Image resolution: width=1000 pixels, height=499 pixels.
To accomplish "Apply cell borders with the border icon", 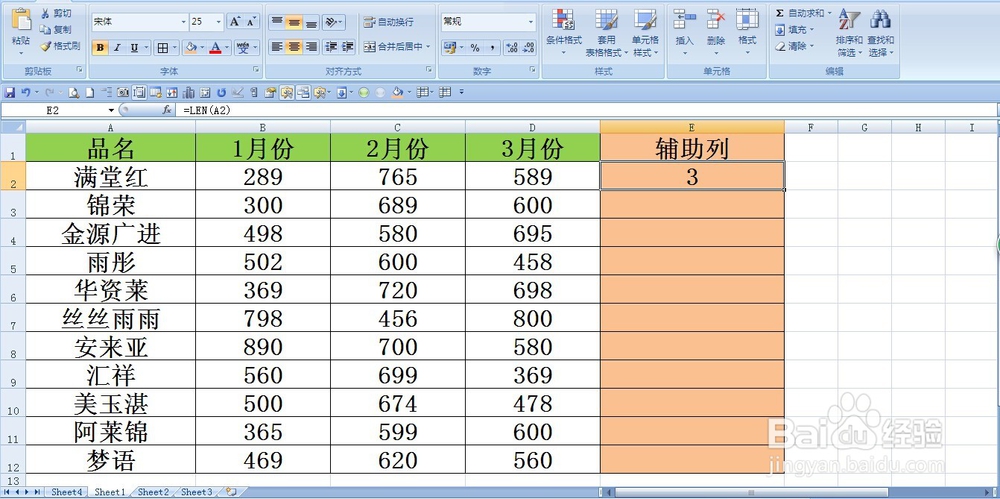I will [x=163, y=47].
